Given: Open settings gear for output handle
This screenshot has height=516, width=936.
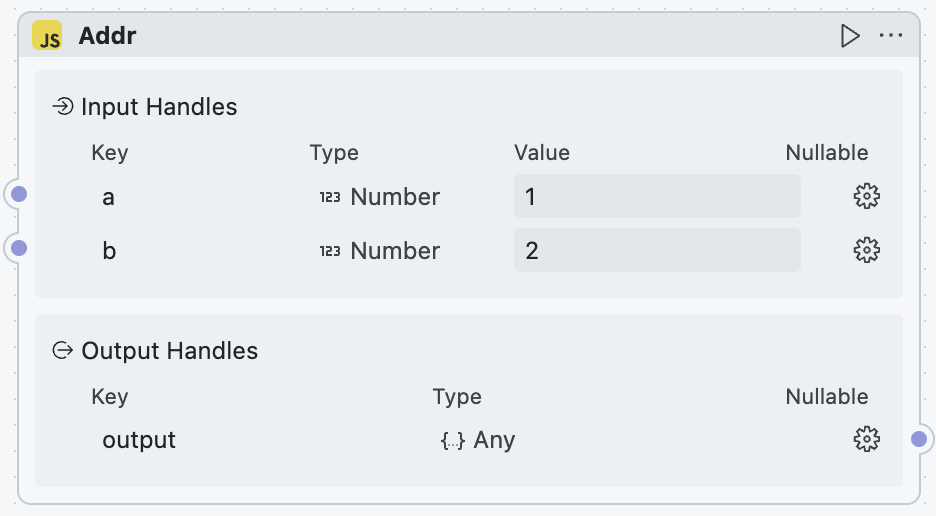Looking at the screenshot, I should (x=866, y=439).
